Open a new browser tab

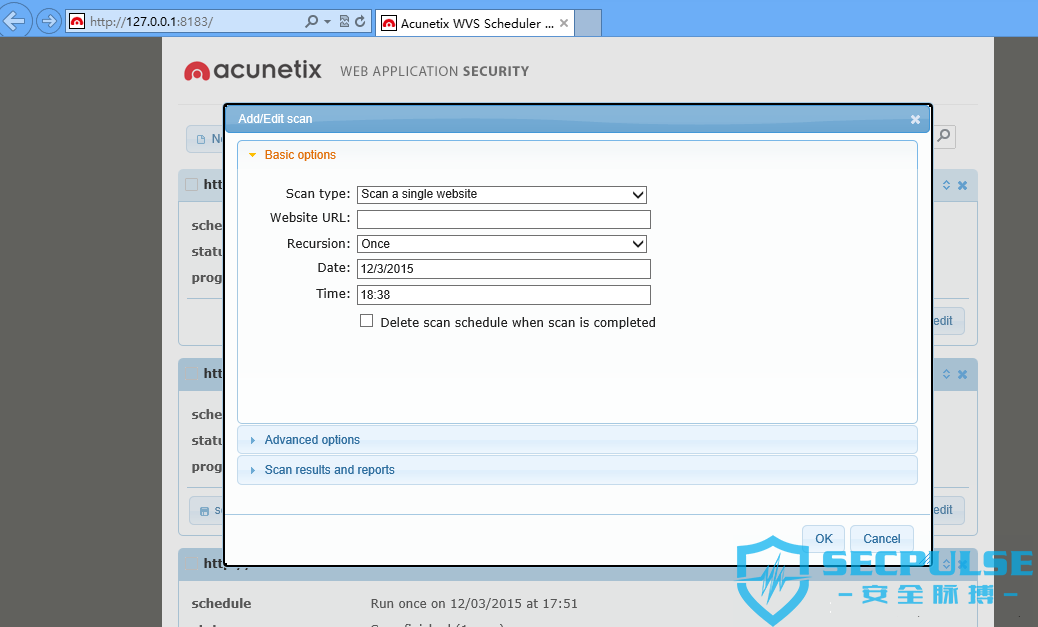click(x=588, y=23)
